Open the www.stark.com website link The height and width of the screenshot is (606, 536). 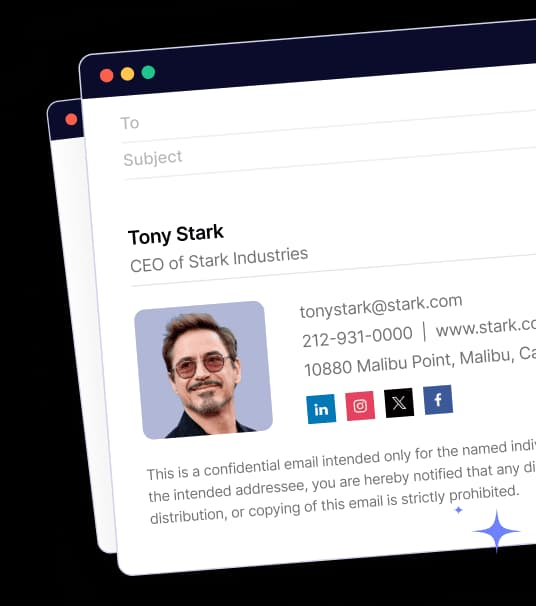pyautogui.click(x=486, y=328)
